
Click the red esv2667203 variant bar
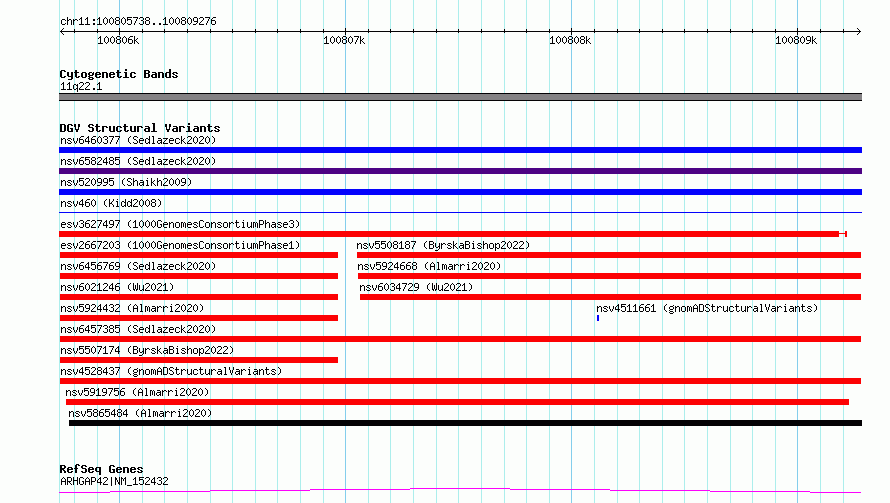[199, 255]
